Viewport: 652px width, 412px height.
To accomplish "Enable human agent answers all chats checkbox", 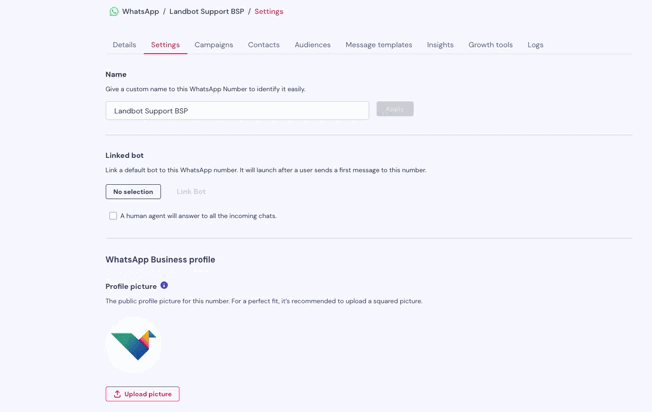I will pyautogui.click(x=113, y=216).
